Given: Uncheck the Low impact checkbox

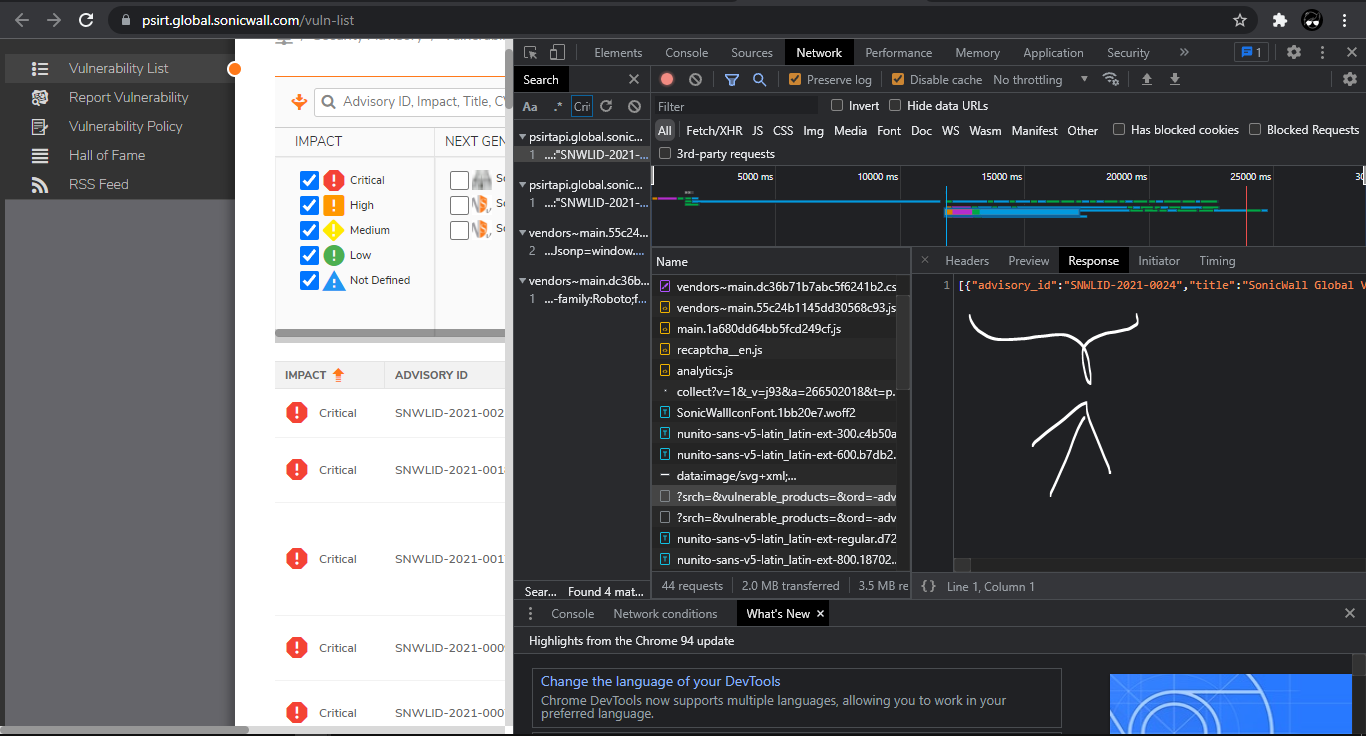Looking at the screenshot, I should (x=309, y=255).
